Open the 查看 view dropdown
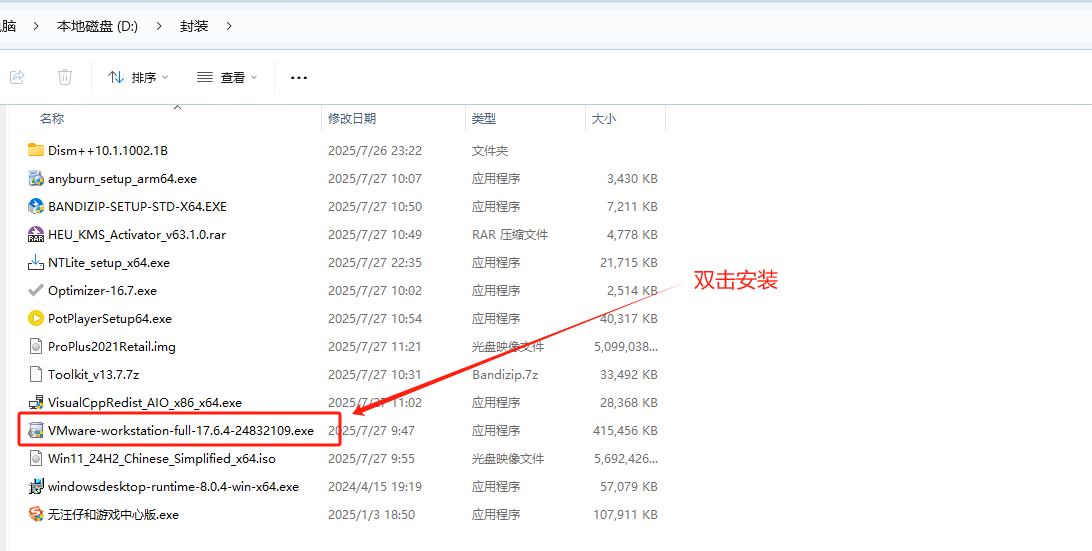 (227, 77)
